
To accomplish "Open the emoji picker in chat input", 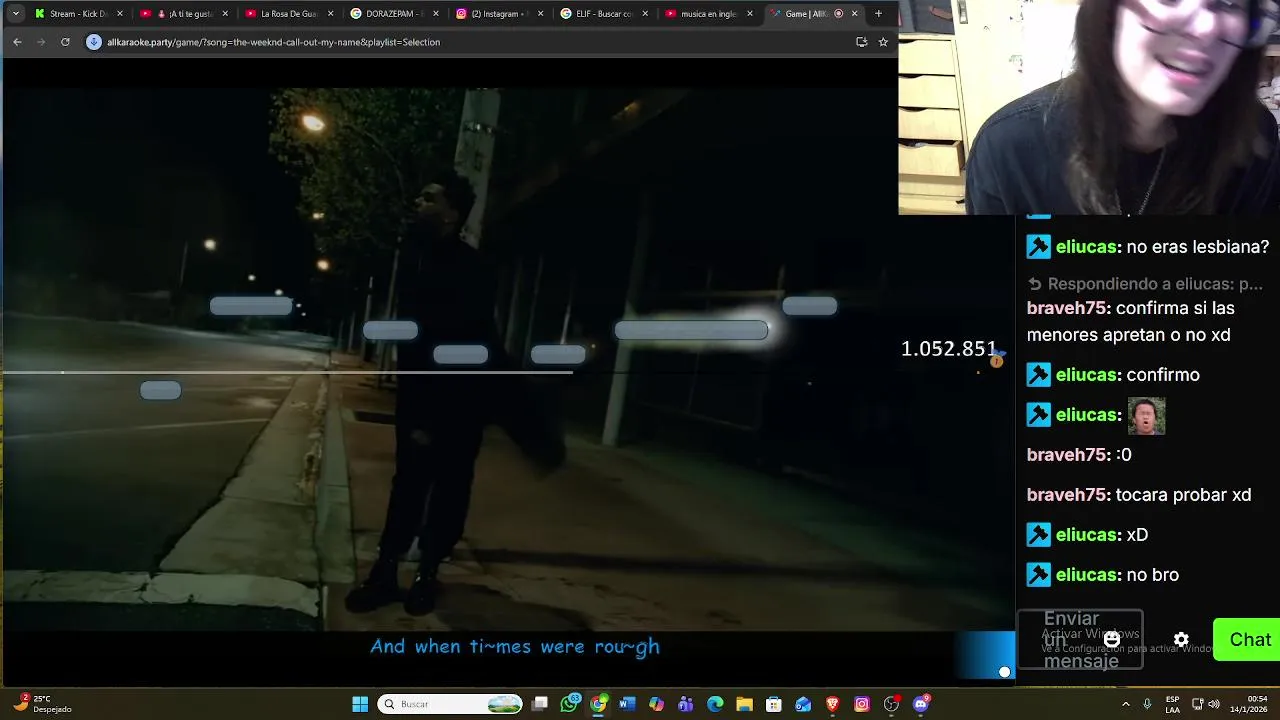I will coord(1112,640).
